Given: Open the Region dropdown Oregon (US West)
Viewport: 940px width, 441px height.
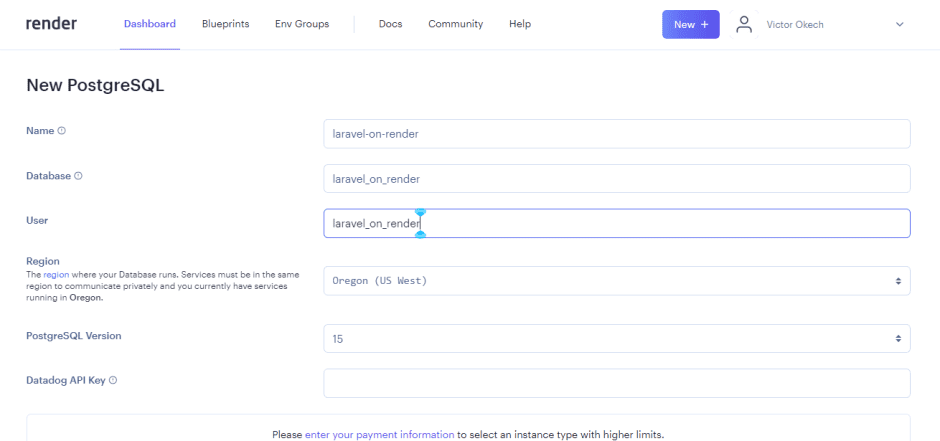Looking at the screenshot, I should click(617, 280).
